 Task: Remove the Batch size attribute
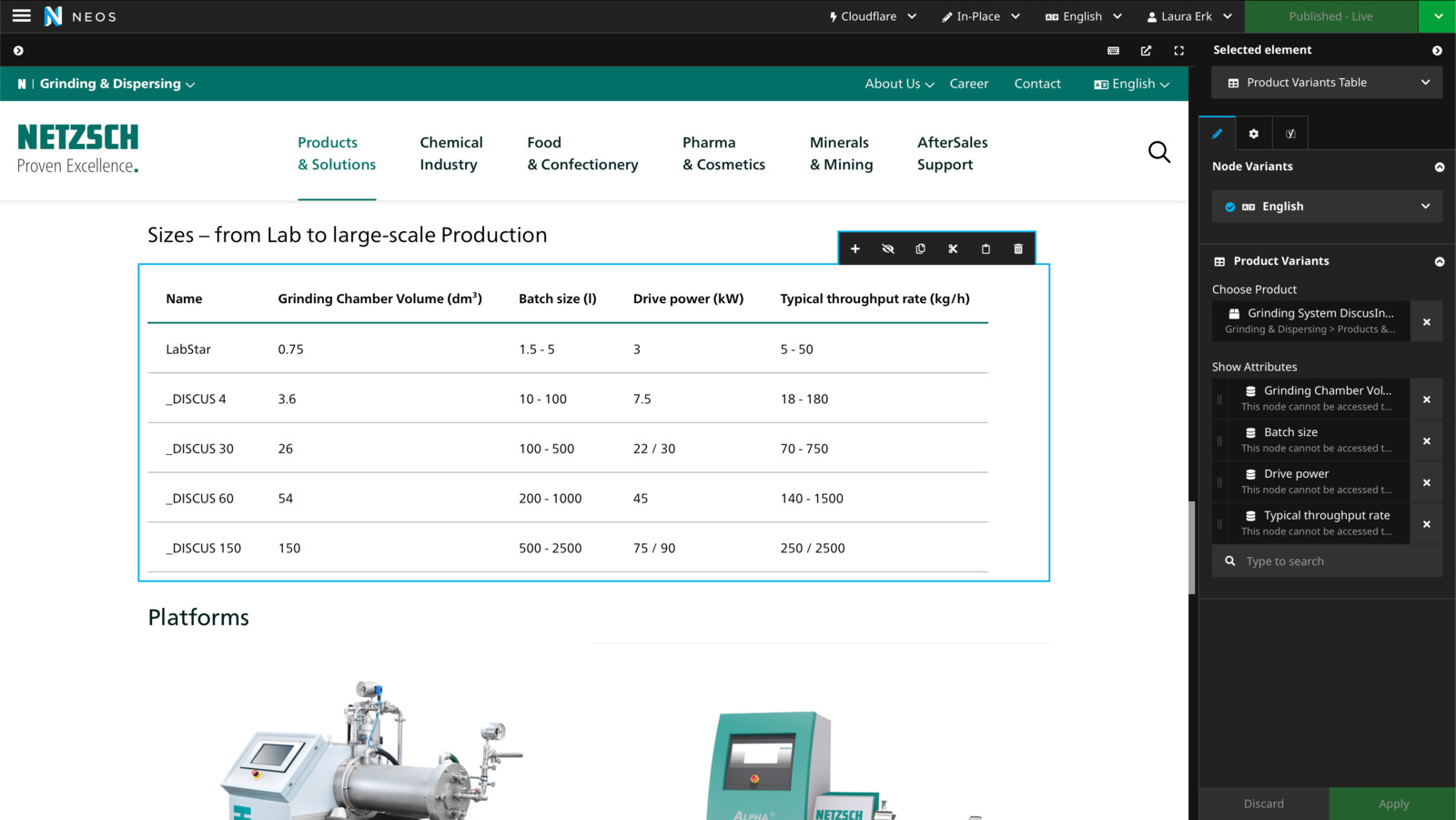(1426, 440)
